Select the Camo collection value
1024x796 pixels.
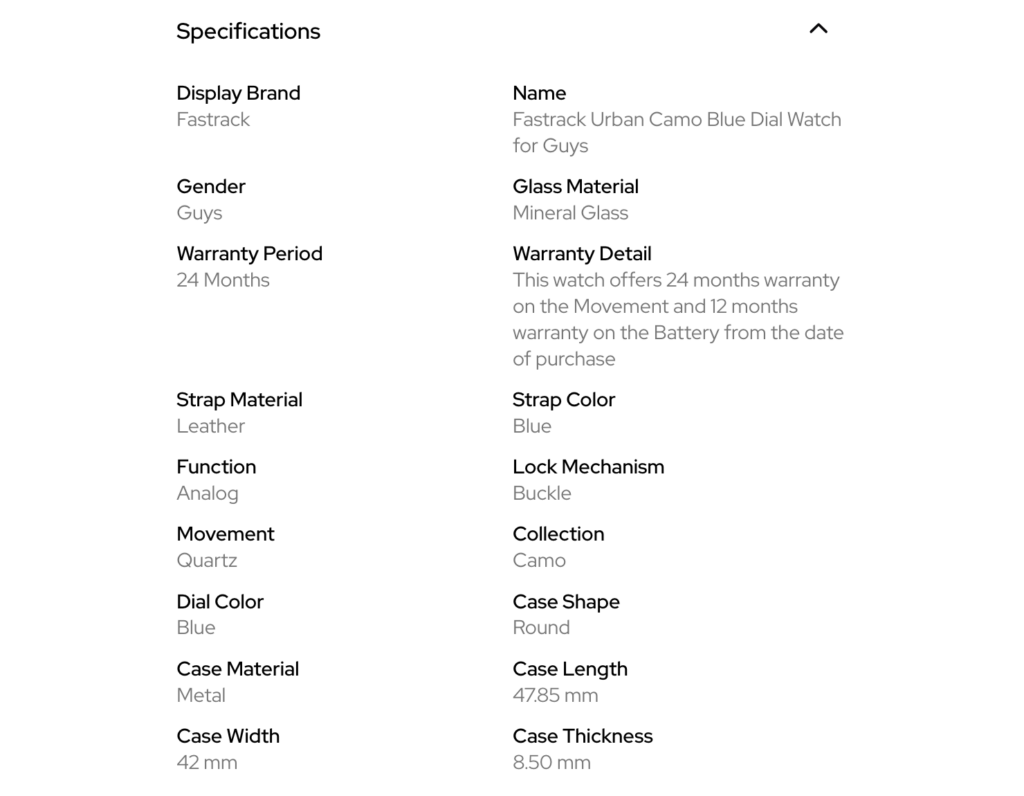tap(539, 560)
